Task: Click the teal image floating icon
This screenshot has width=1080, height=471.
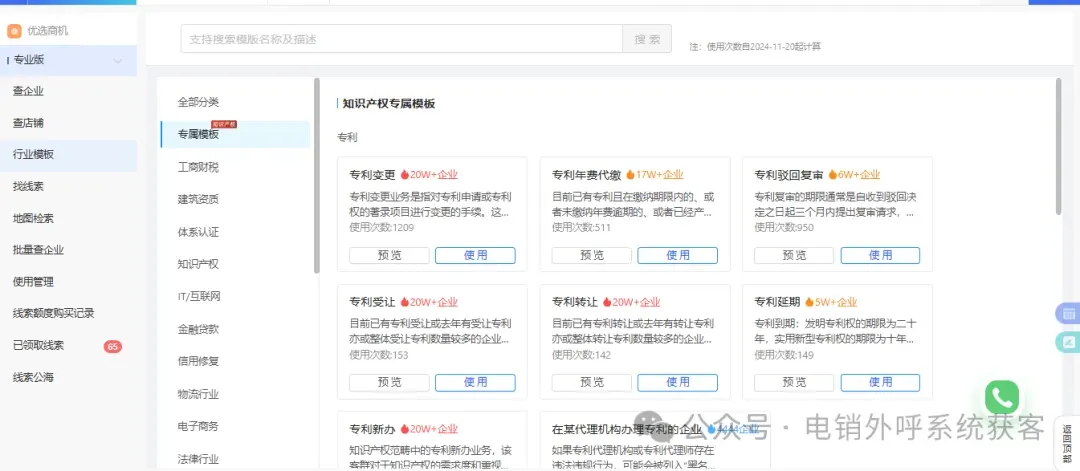Action: 1068,342
